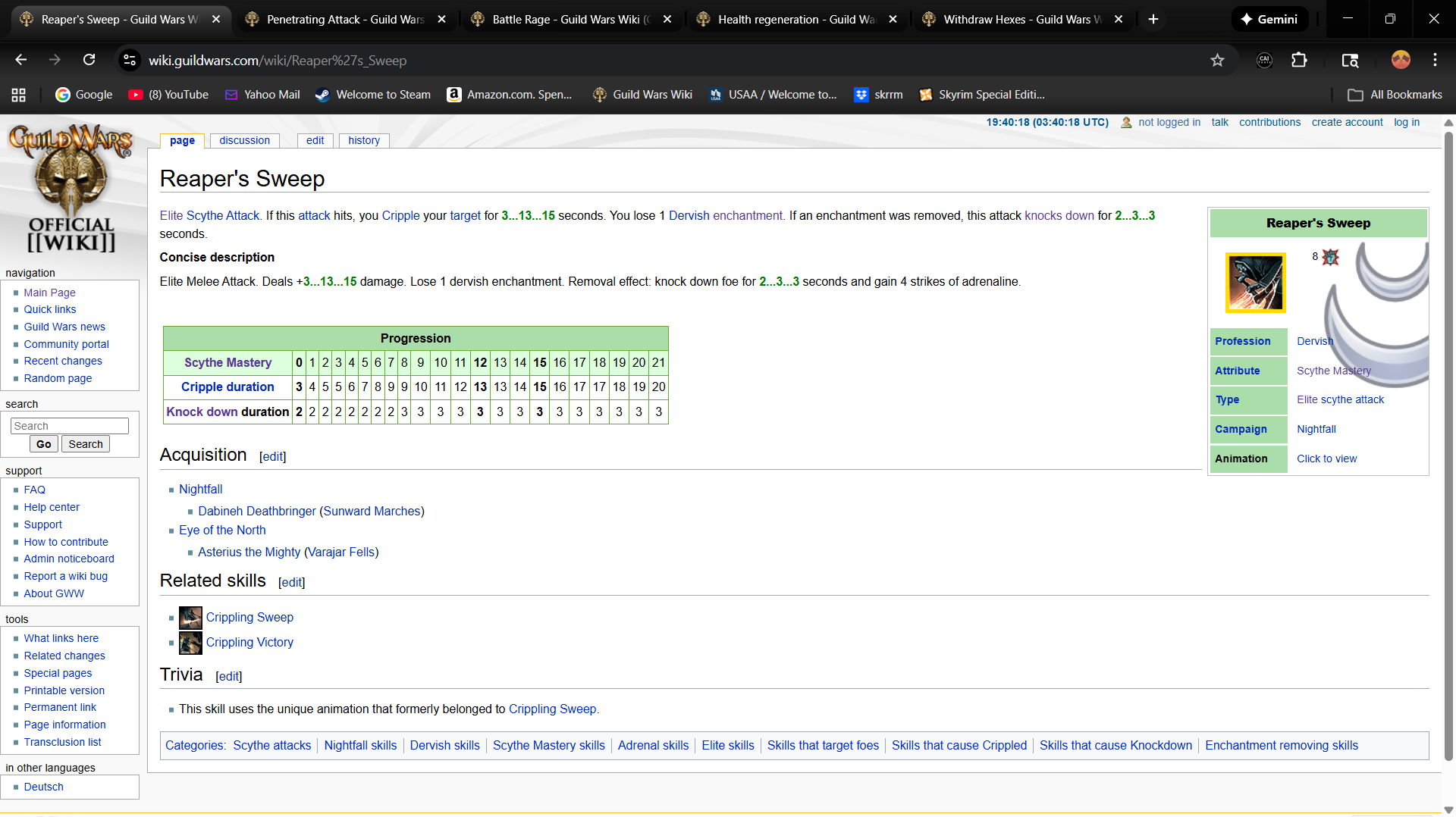Open the wiki edit tab
The width and height of the screenshot is (1456, 817).
tap(315, 140)
